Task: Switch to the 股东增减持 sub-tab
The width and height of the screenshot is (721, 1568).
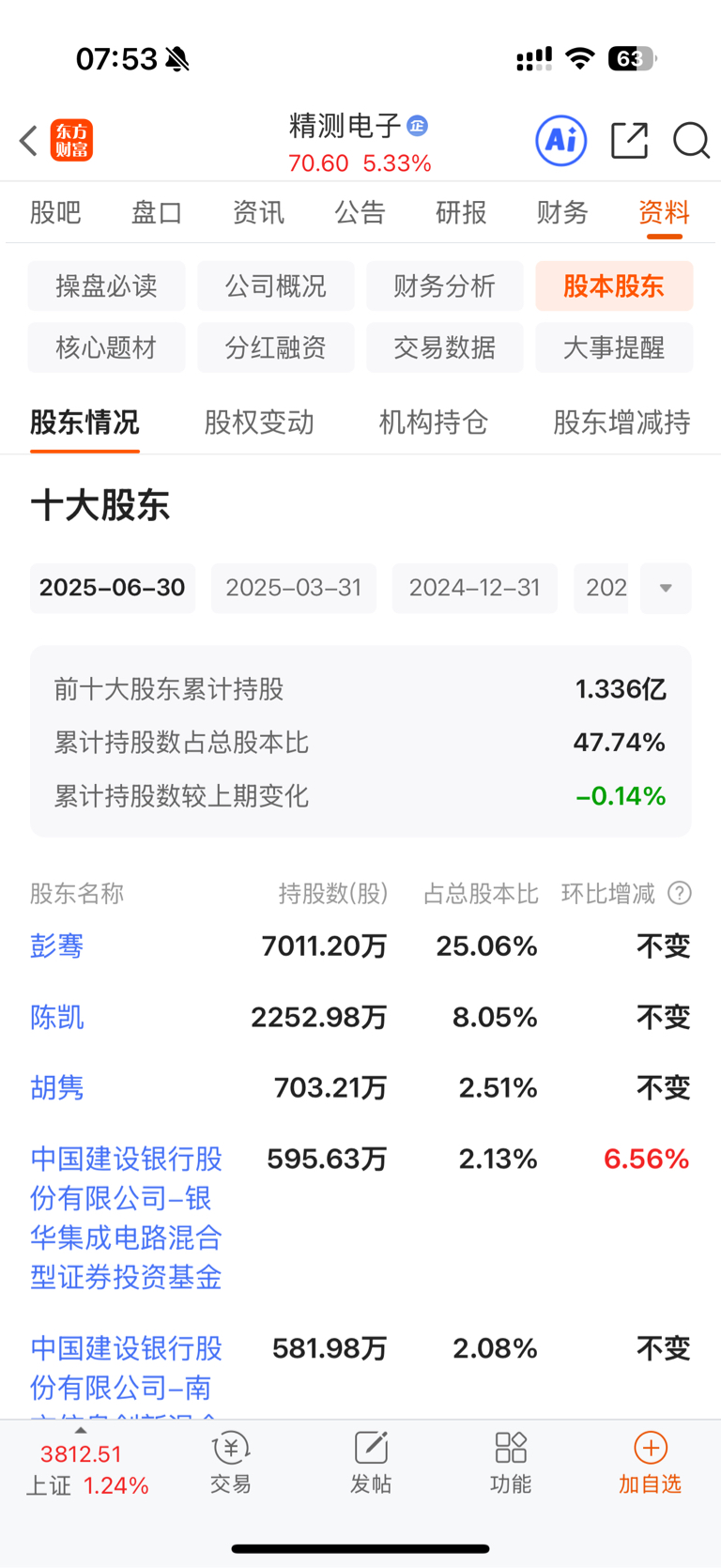Action: click(x=621, y=423)
